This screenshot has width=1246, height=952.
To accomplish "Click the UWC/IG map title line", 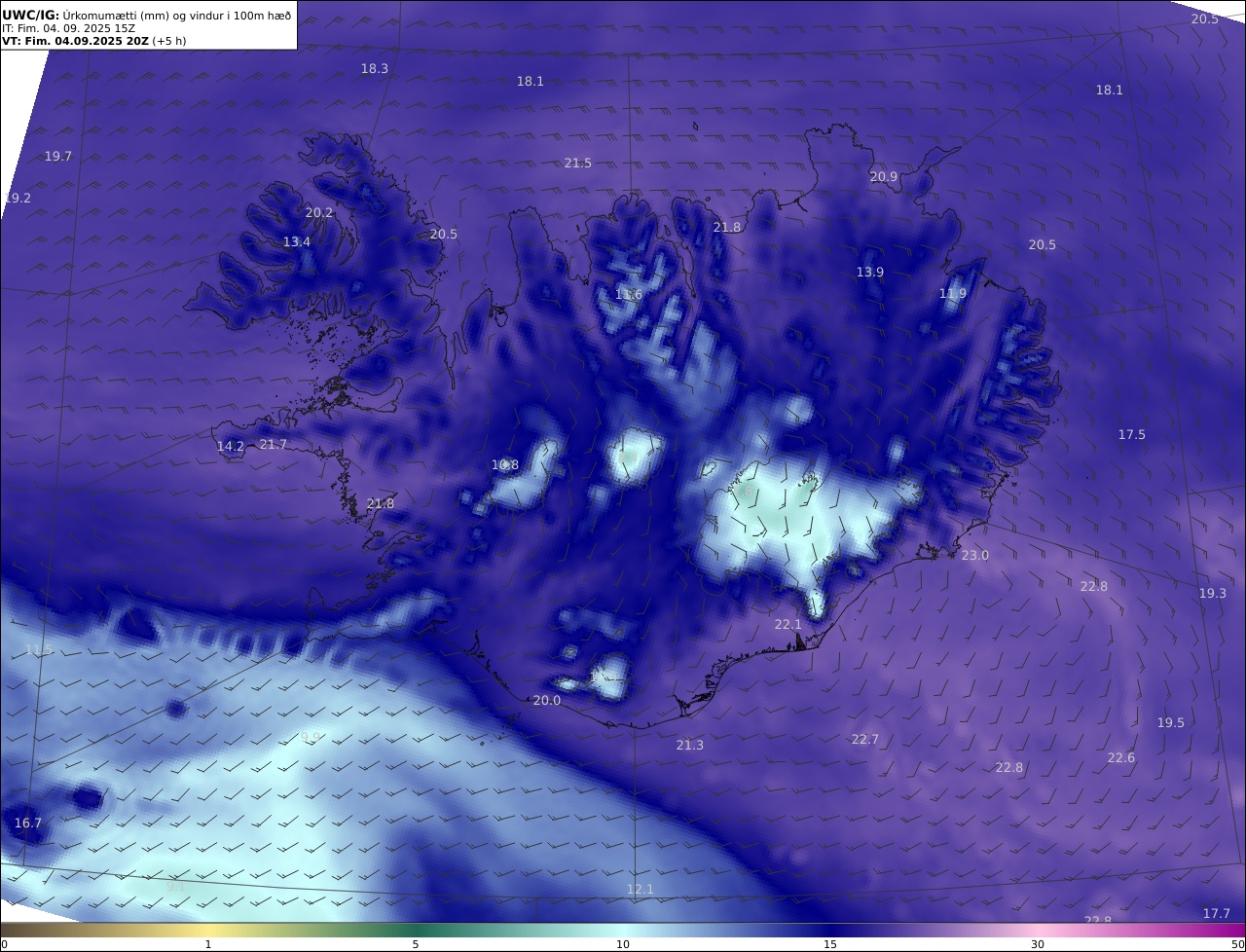I will click(x=147, y=15).
